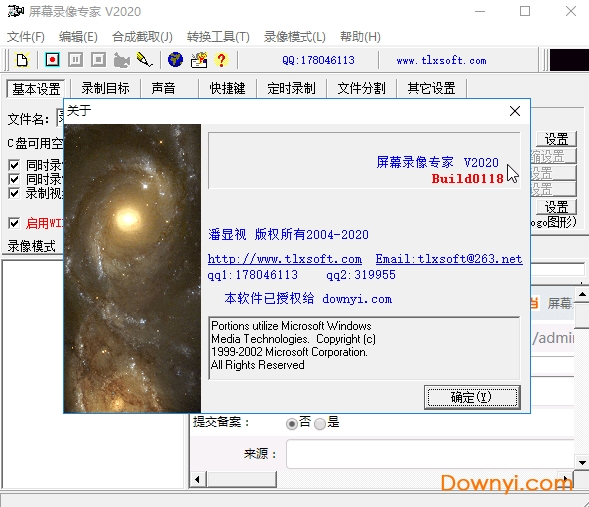This screenshot has width=589, height=507.
Task: Click the 文件名 label
Action: [x=28, y=119]
